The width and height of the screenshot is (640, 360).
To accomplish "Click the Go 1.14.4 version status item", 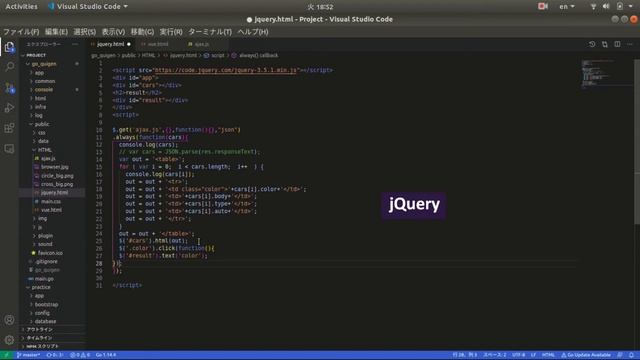I will (x=106, y=355).
